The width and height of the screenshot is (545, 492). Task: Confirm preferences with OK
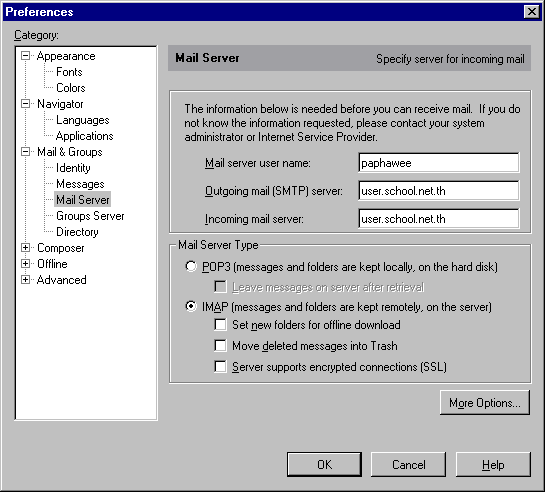click(324, 465)
